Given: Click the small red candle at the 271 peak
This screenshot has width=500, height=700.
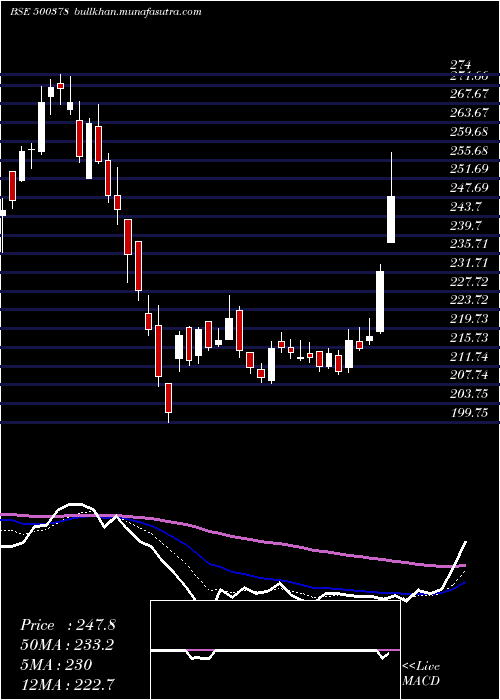Looking at the screenshot, I should point(60,86).
